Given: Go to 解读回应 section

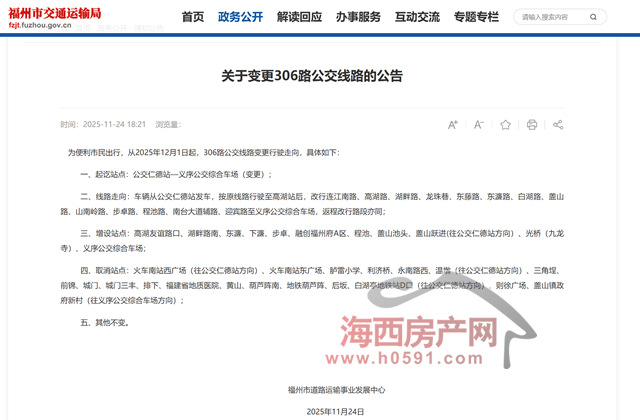Looking at the screenshot, I should (x=299, y=17).
